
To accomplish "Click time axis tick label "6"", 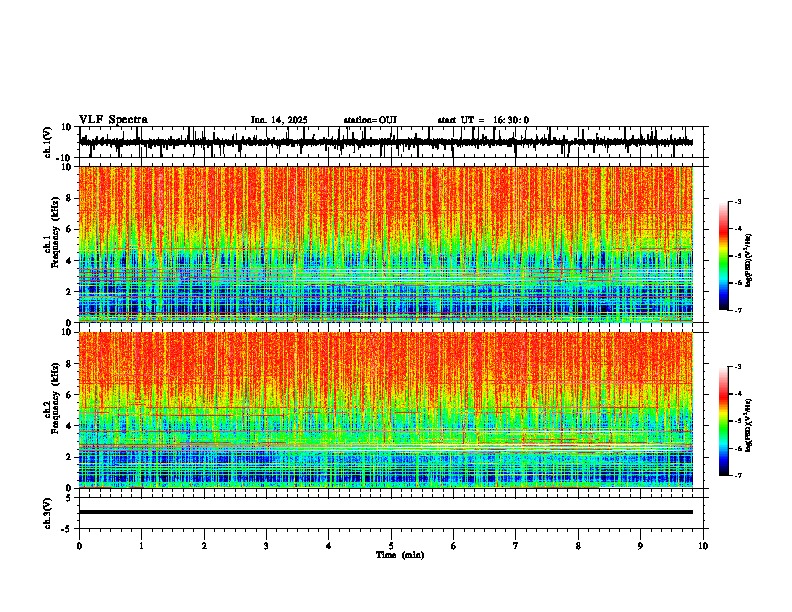I will [x=454, y=546].
